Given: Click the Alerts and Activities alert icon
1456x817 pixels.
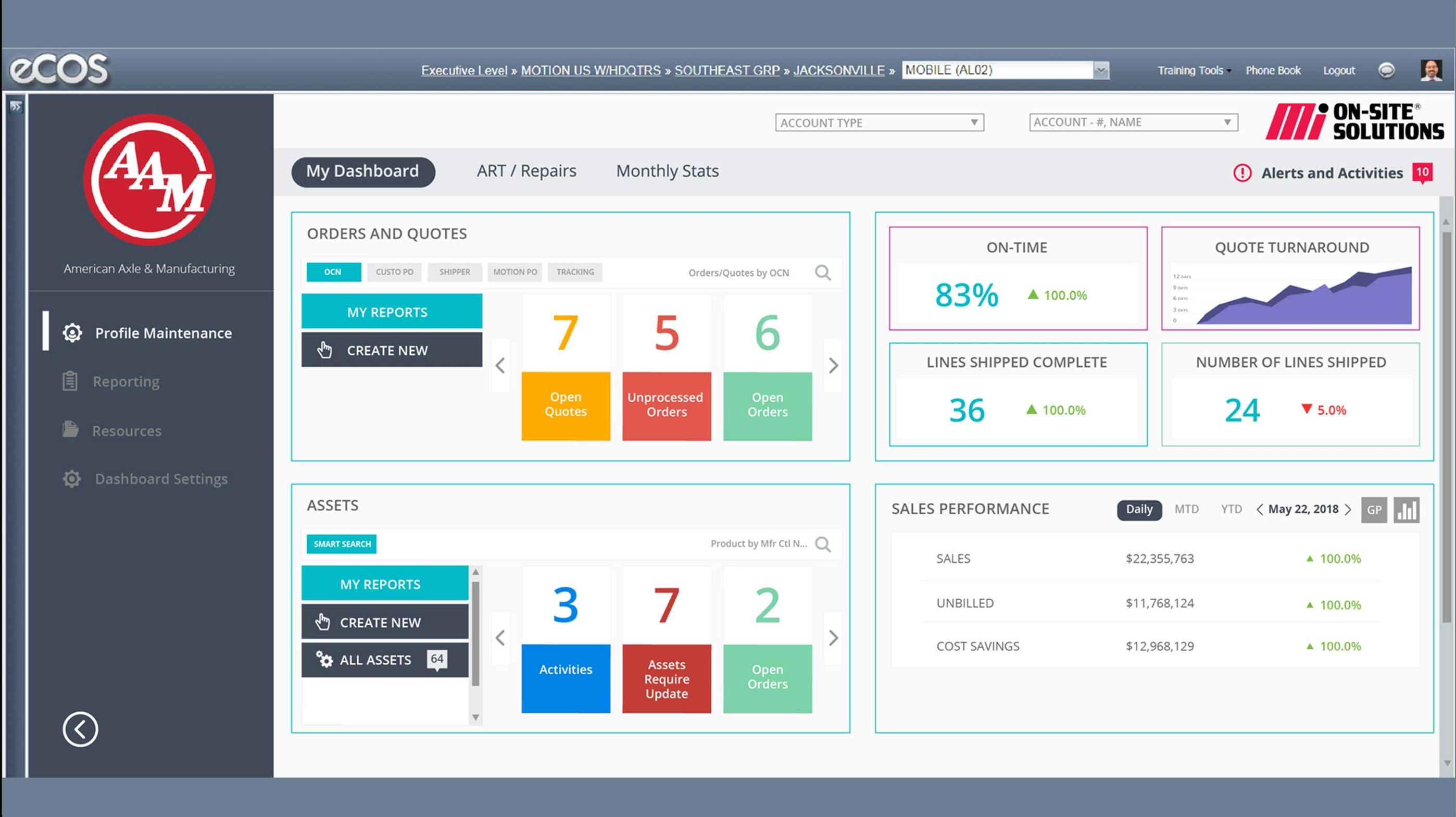Looking at the screenshot, I should 1242,173.
